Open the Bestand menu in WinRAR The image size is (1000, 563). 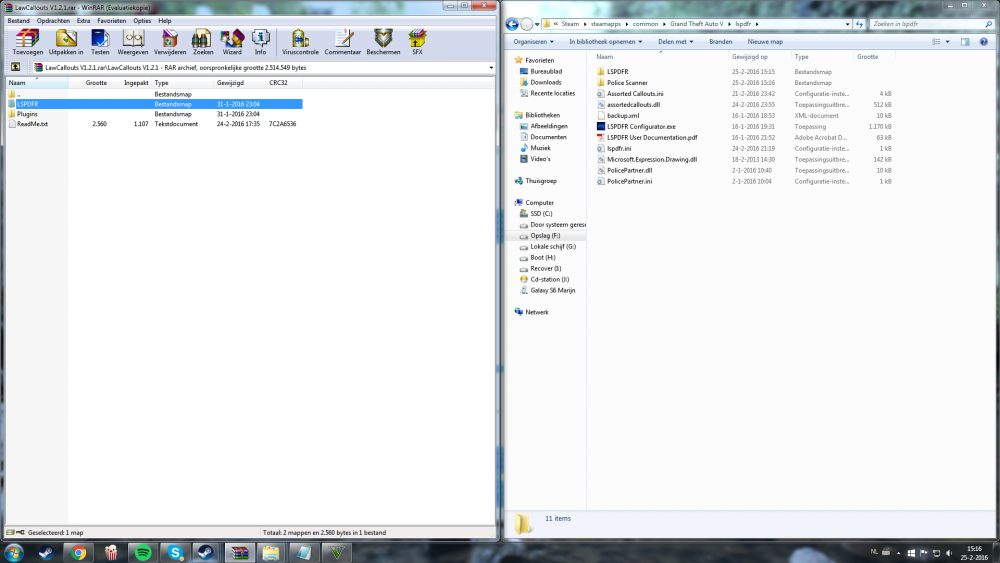click(x=18, y=20)
